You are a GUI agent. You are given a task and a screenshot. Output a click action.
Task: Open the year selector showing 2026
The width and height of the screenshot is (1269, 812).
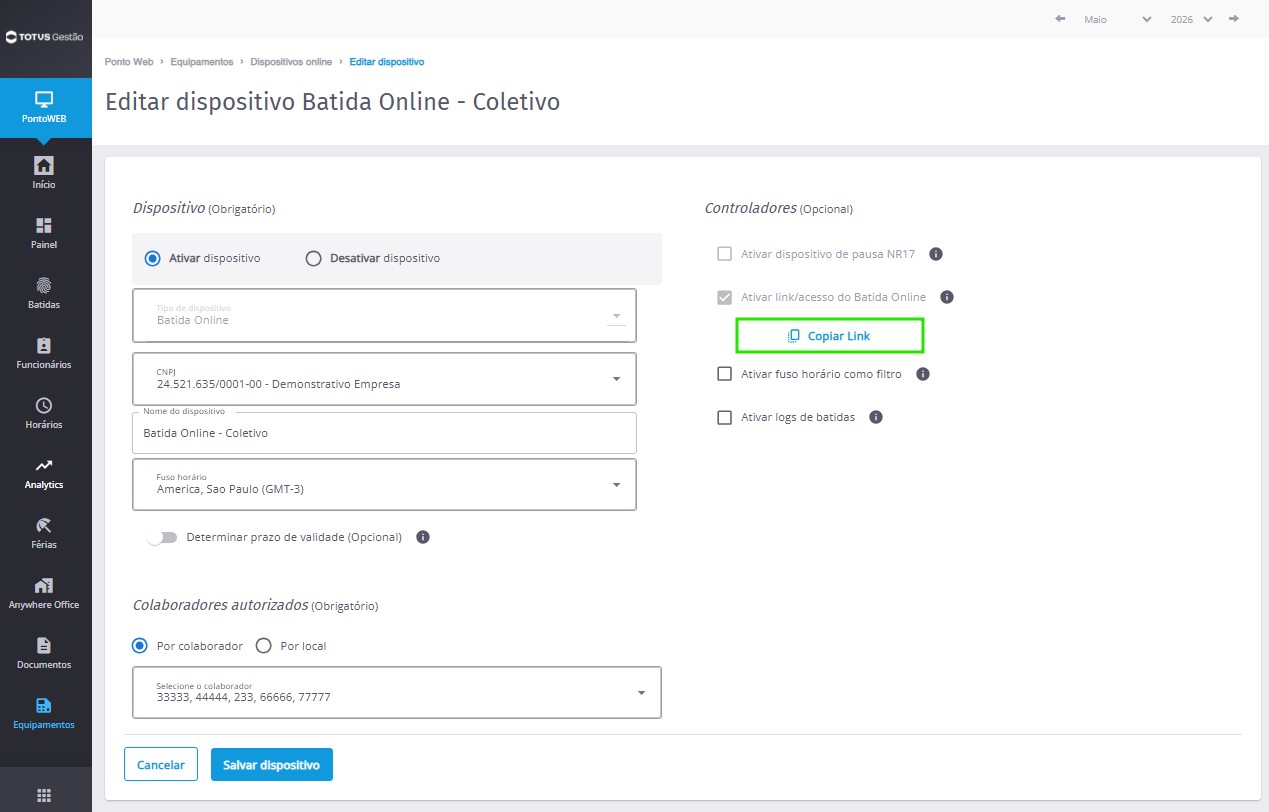1191,19
